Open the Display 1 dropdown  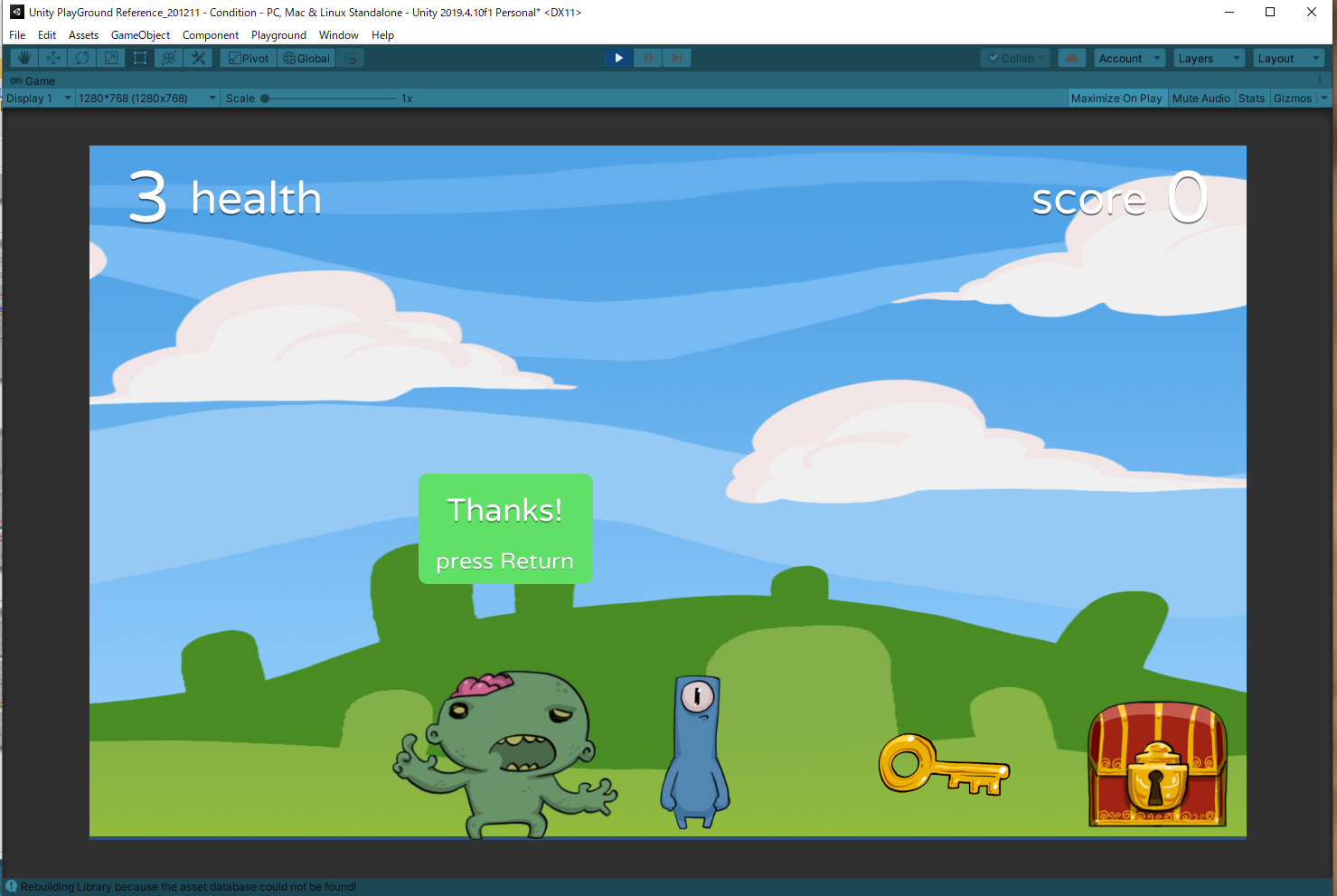(38, 98)
